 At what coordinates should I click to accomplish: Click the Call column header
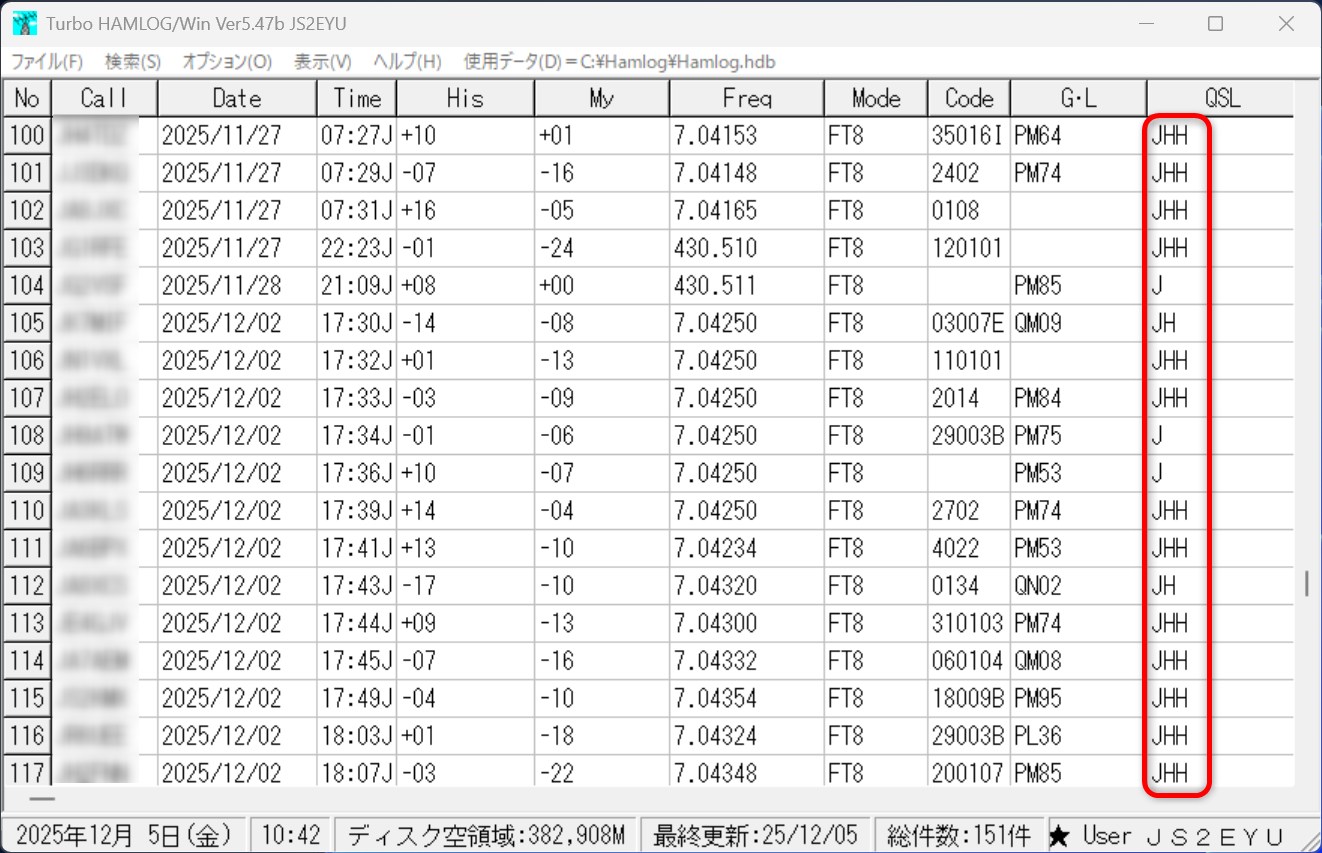[x=104, y=99]
